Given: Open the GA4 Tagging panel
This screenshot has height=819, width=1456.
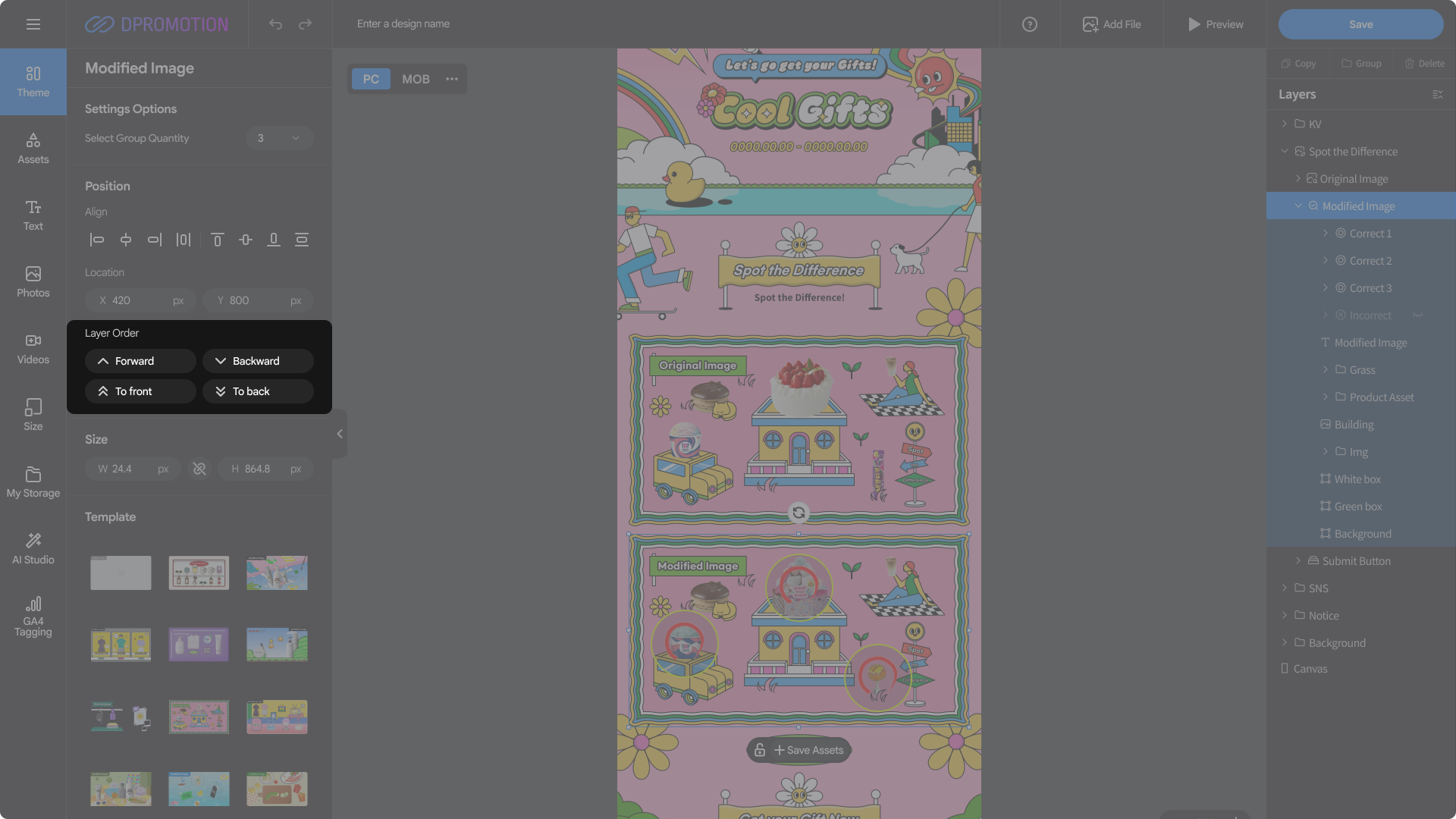Looking at the screenshot, I should point(33,616).
